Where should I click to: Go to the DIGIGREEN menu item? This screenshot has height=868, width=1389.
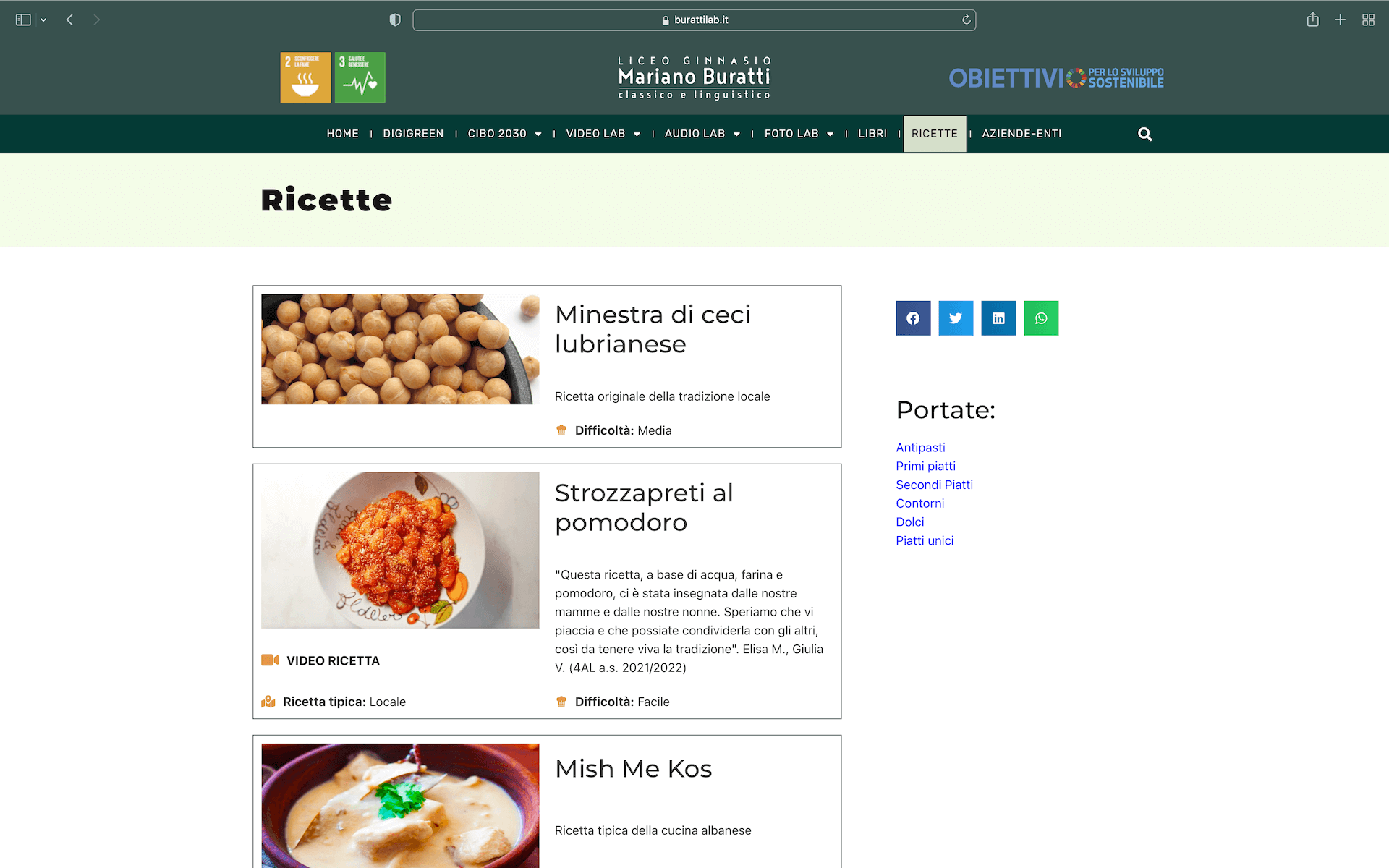point(413,134)
